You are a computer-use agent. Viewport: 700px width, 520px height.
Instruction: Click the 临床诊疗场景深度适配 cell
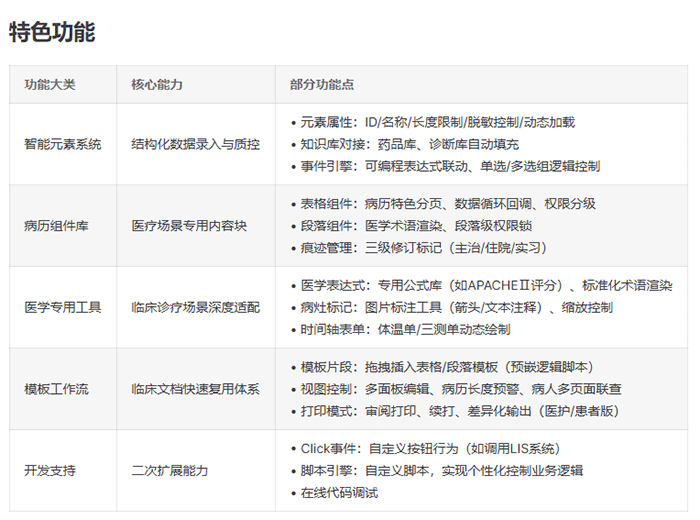tap(195, 307)
